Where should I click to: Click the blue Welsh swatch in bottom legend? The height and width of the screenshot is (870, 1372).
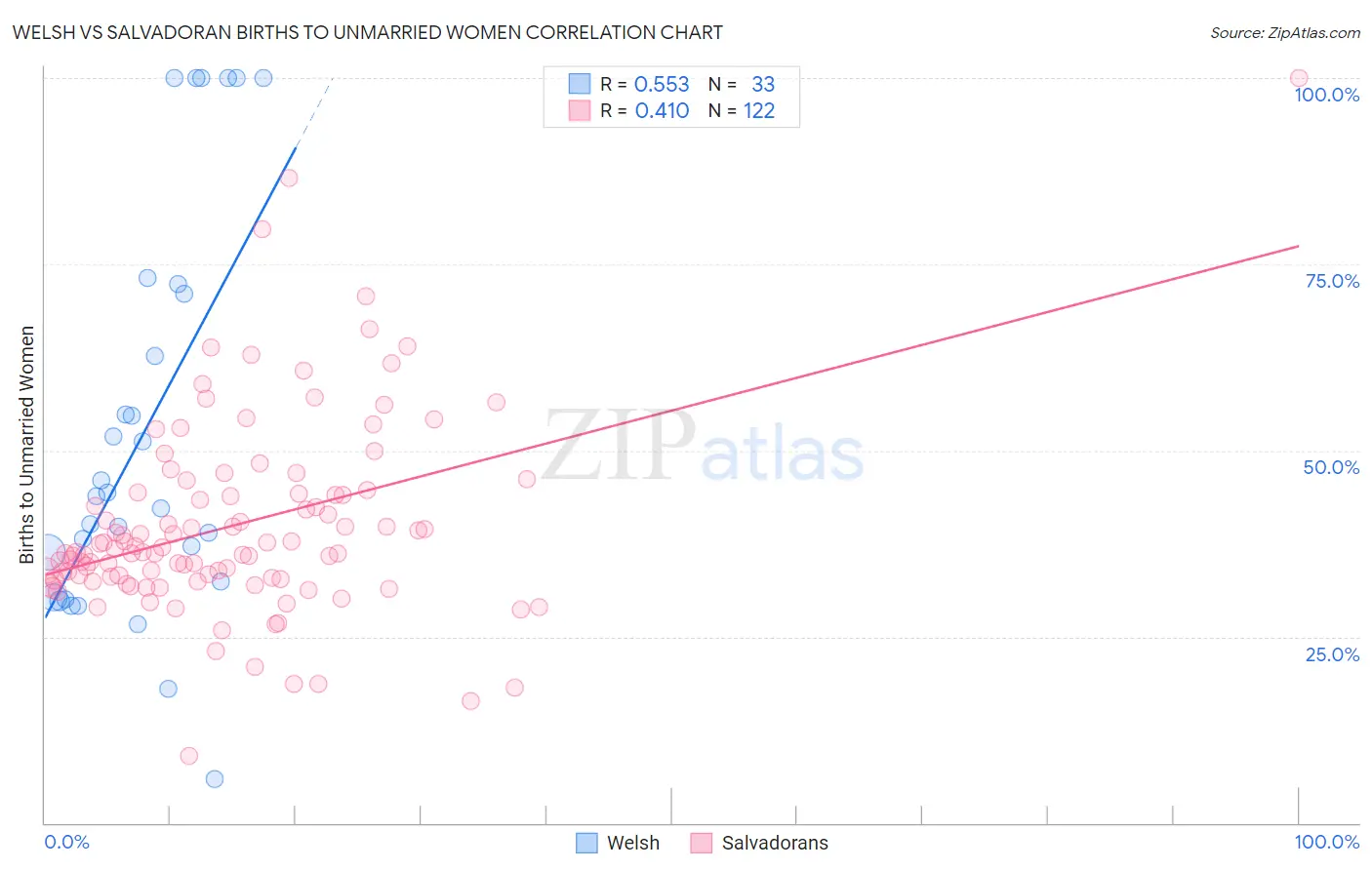click(x=586, y=843)
